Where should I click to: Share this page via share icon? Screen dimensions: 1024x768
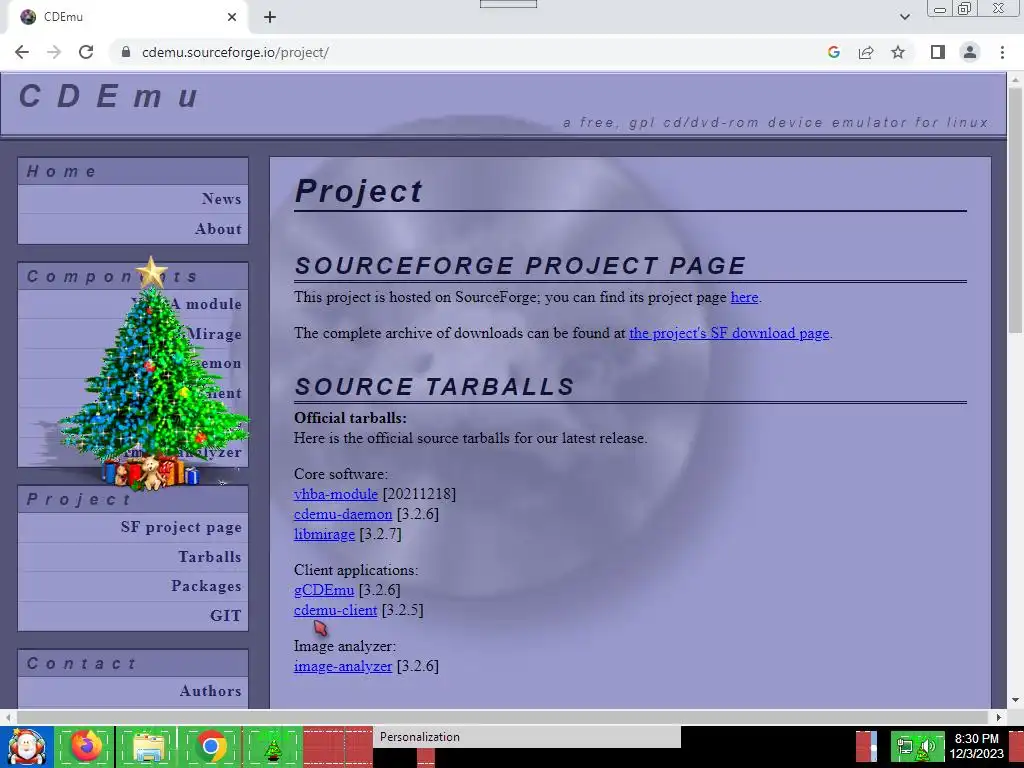(866, 52)
